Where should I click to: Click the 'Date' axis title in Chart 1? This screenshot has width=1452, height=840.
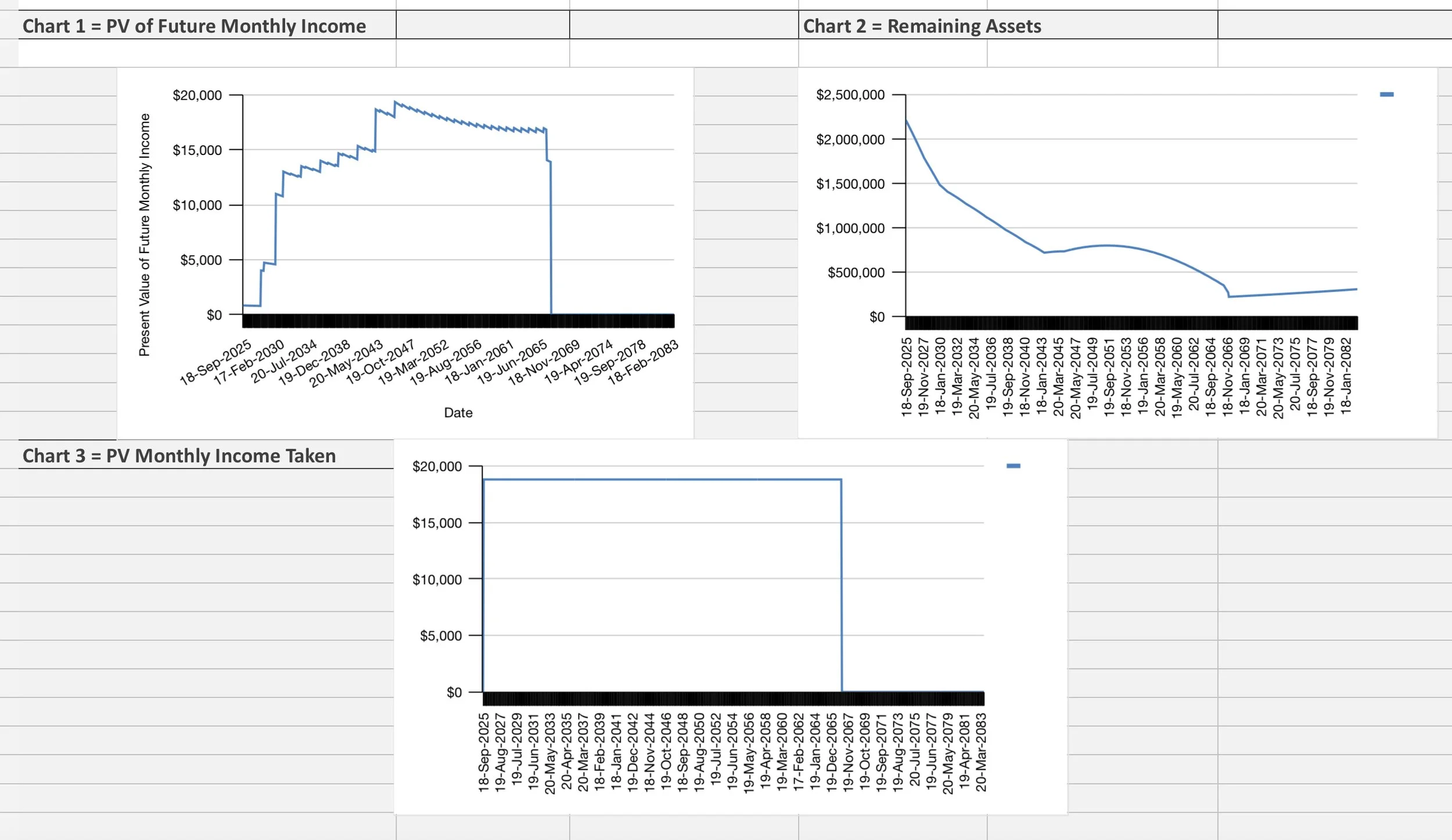pyautogui.click(x=458, y=413)
